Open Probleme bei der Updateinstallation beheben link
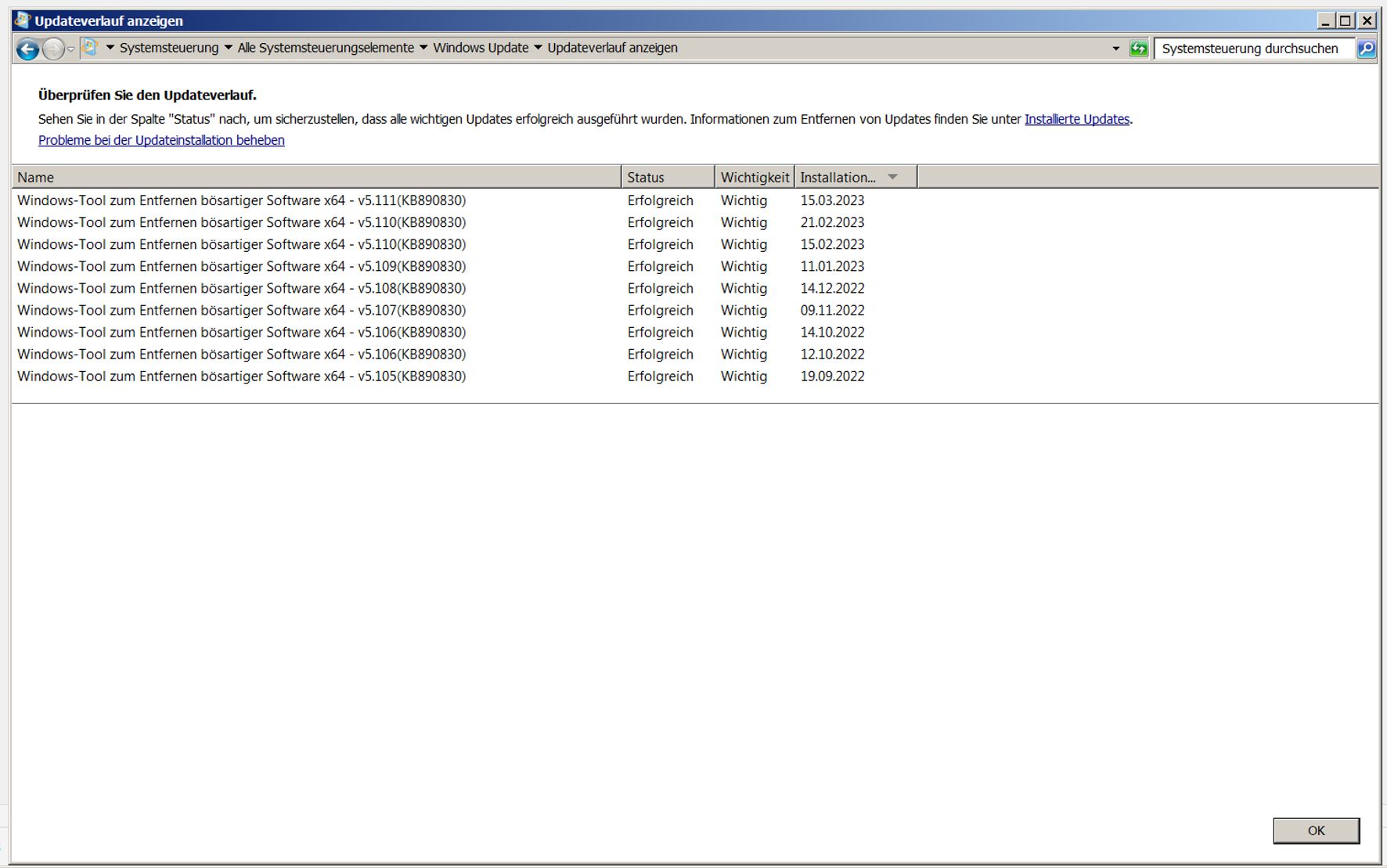The width and height of the screenshot is (1387, 868). pos(161,140)
